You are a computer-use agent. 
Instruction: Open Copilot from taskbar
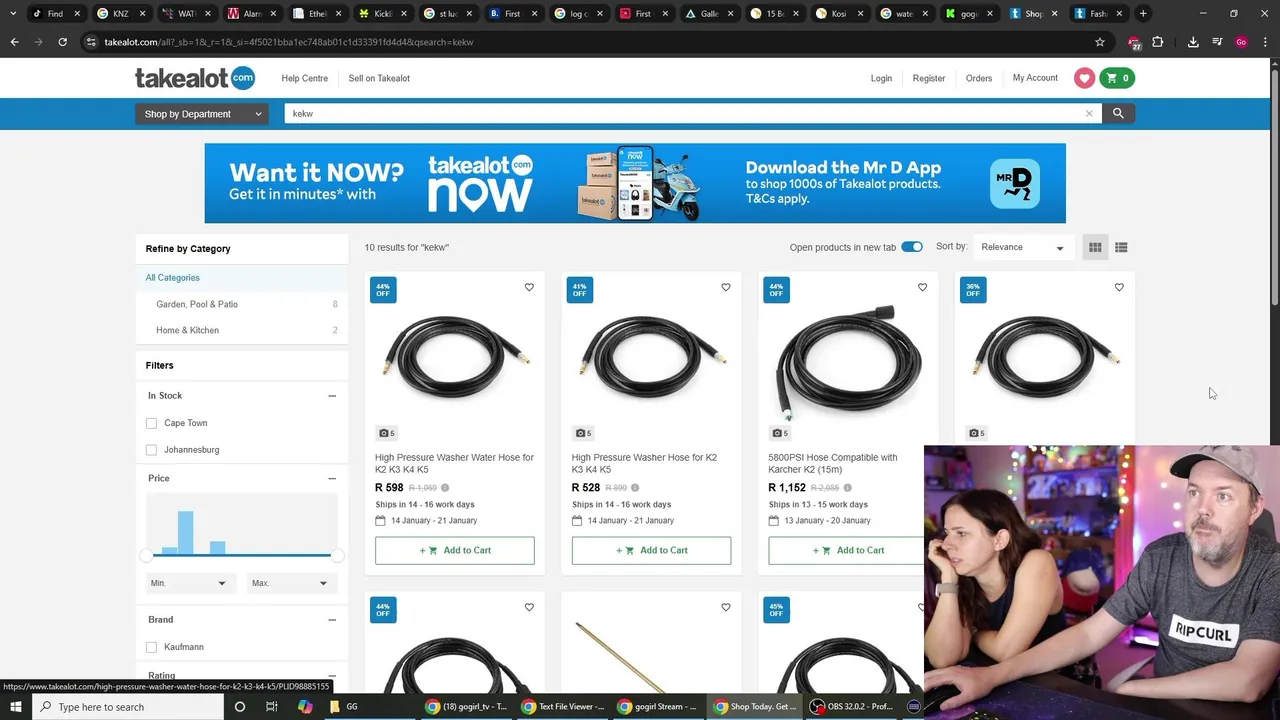coord(305,707)
